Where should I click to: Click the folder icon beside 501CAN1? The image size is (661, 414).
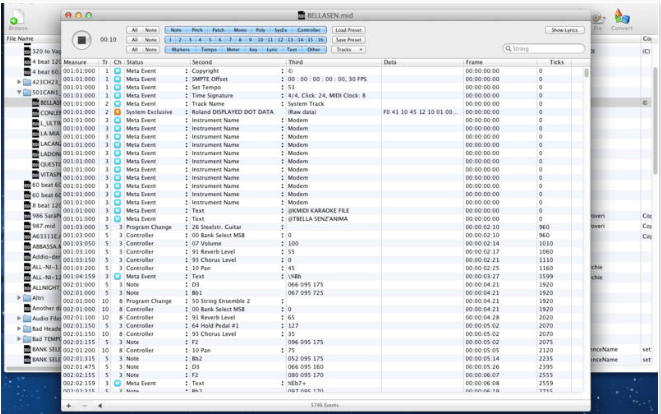(x=27, y=92)
